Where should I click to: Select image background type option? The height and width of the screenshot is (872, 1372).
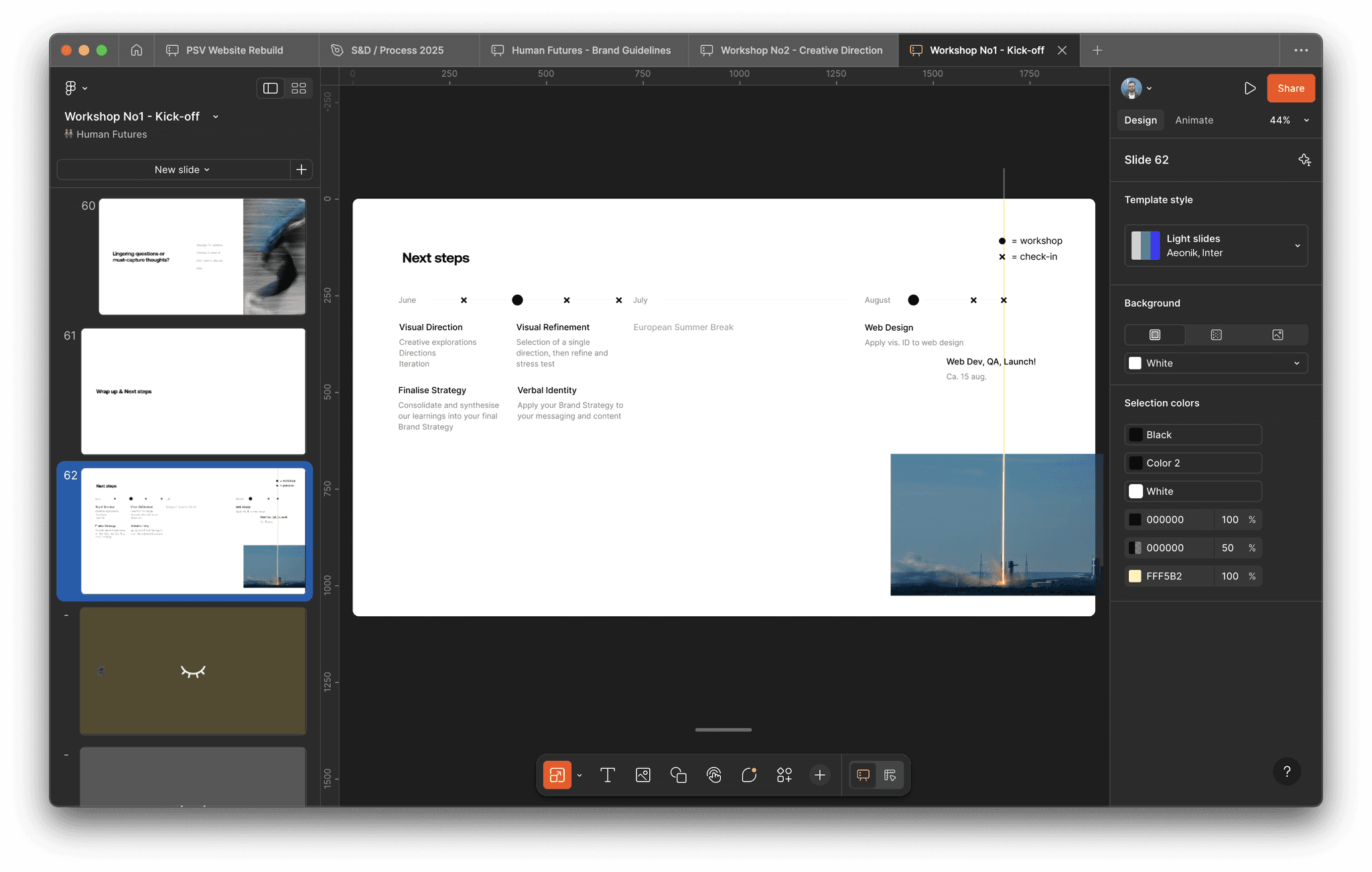[1278, 335]
